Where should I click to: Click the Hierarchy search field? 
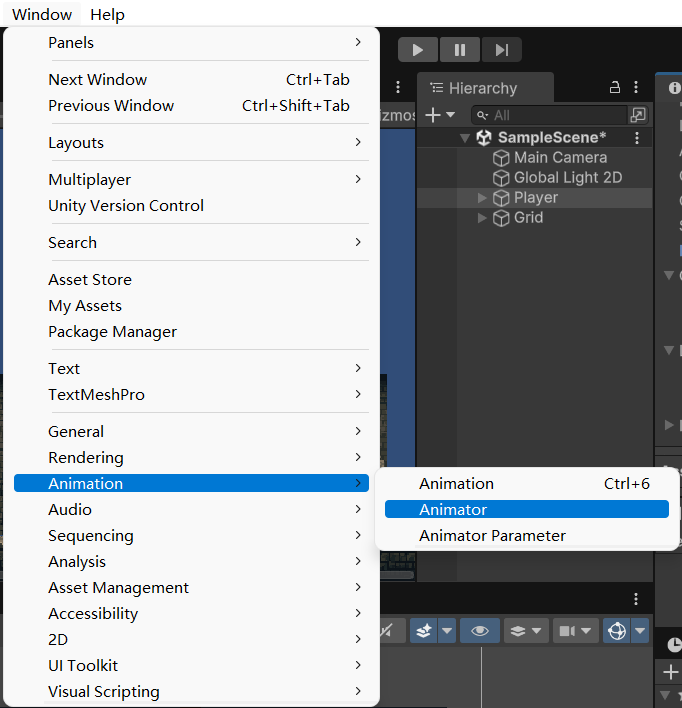(549, 115)
